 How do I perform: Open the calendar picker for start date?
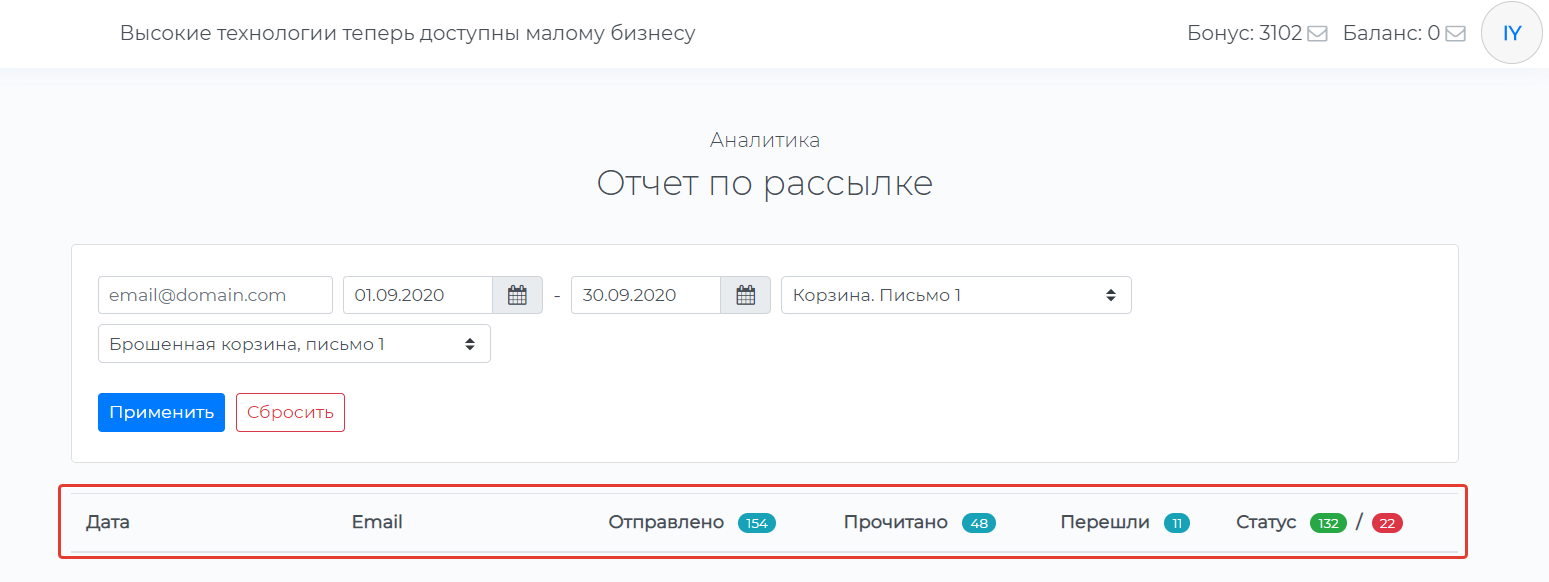(517, 295)
